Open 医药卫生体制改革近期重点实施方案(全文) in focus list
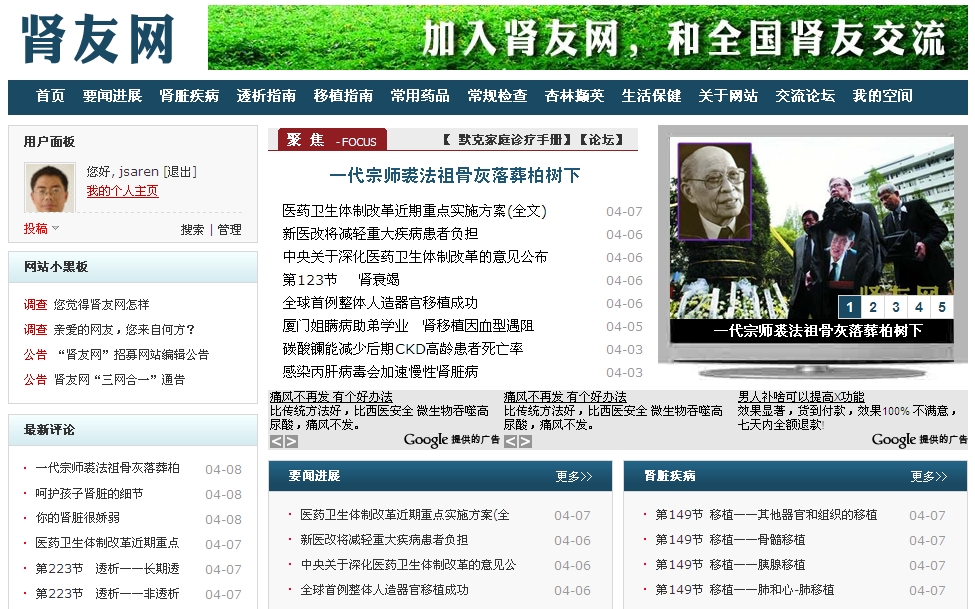 (414, 211)
